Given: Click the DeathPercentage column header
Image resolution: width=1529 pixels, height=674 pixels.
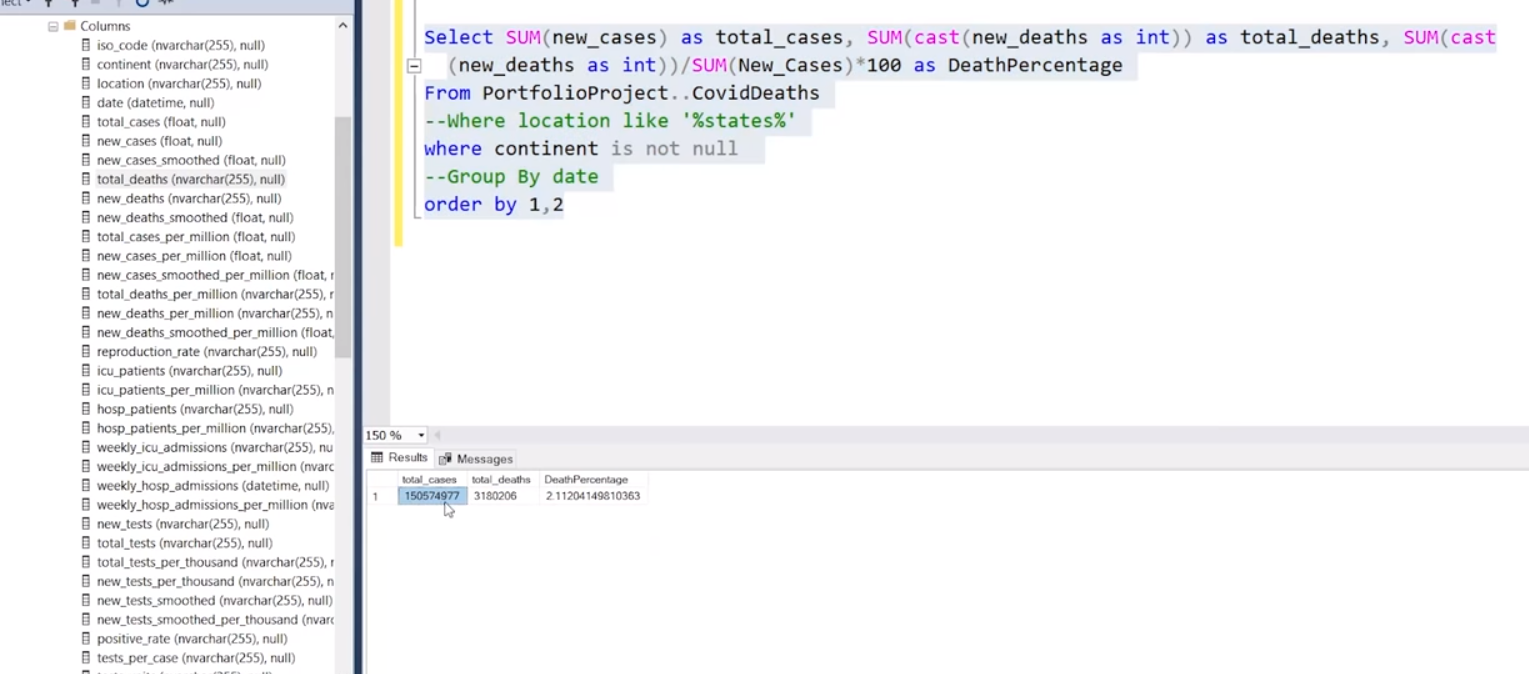Looking at the screenshot, I should [x=585, y=479].
